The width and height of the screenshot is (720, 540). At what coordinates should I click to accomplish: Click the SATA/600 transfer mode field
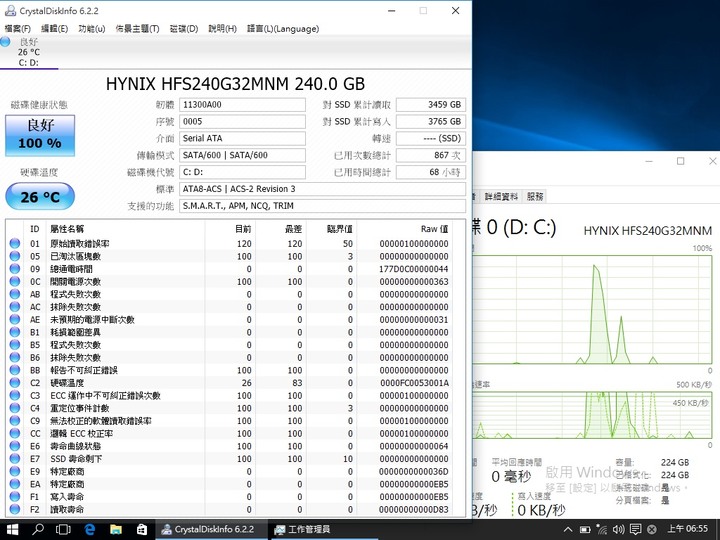point(242,155)
